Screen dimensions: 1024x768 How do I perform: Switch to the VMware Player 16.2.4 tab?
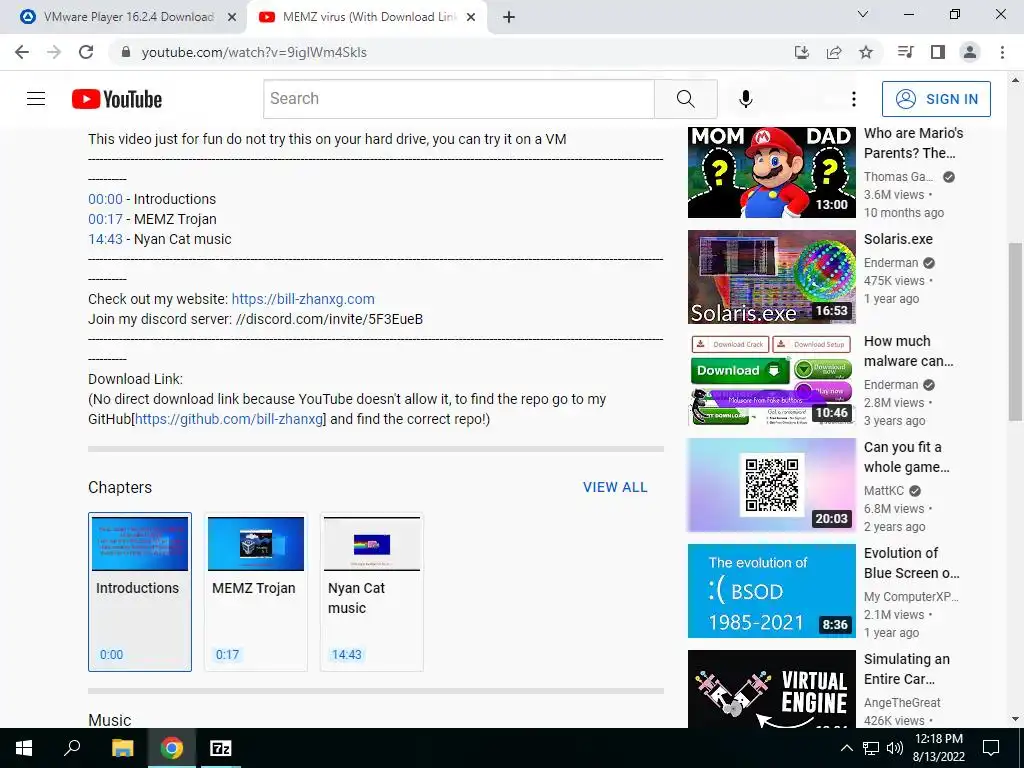(x=129, y=17)
